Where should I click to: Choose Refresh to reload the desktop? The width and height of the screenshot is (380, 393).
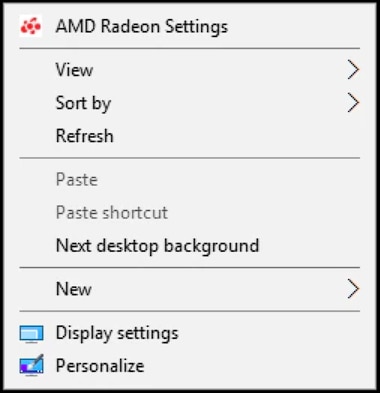190,136
